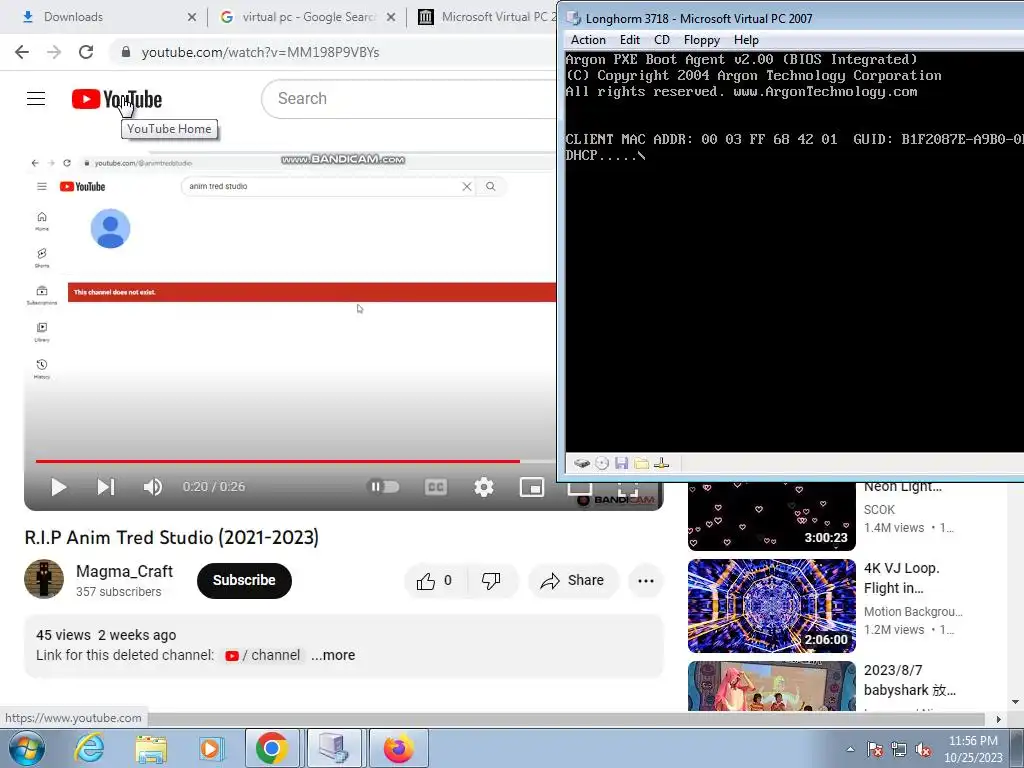Toggle closed captions on the video
The width and height of the screenshot is (1024, 768).
click(x=436, y=487)
